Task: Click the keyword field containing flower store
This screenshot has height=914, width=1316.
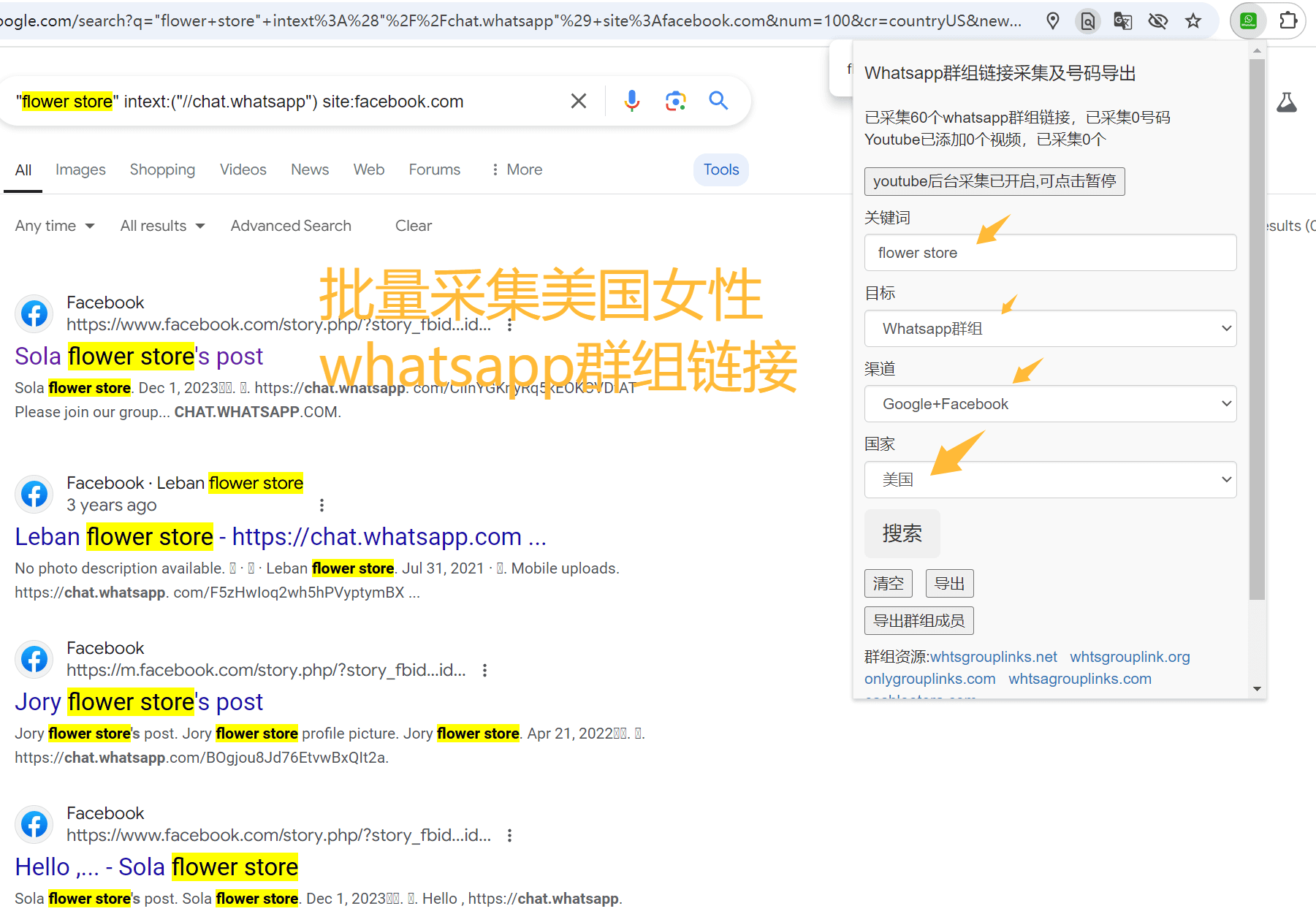Action: 1050,253
